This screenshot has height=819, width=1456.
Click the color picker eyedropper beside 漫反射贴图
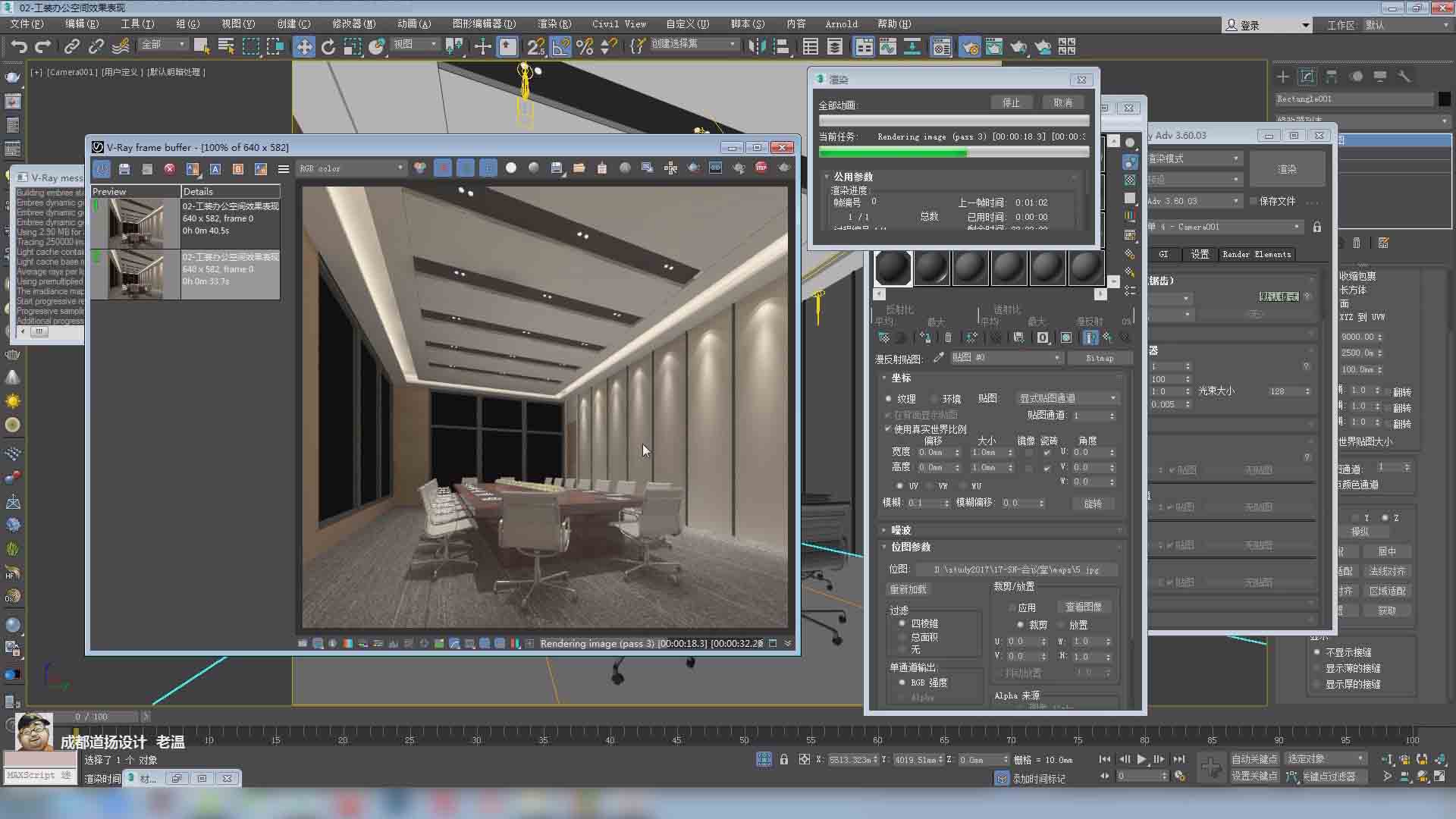938,357
